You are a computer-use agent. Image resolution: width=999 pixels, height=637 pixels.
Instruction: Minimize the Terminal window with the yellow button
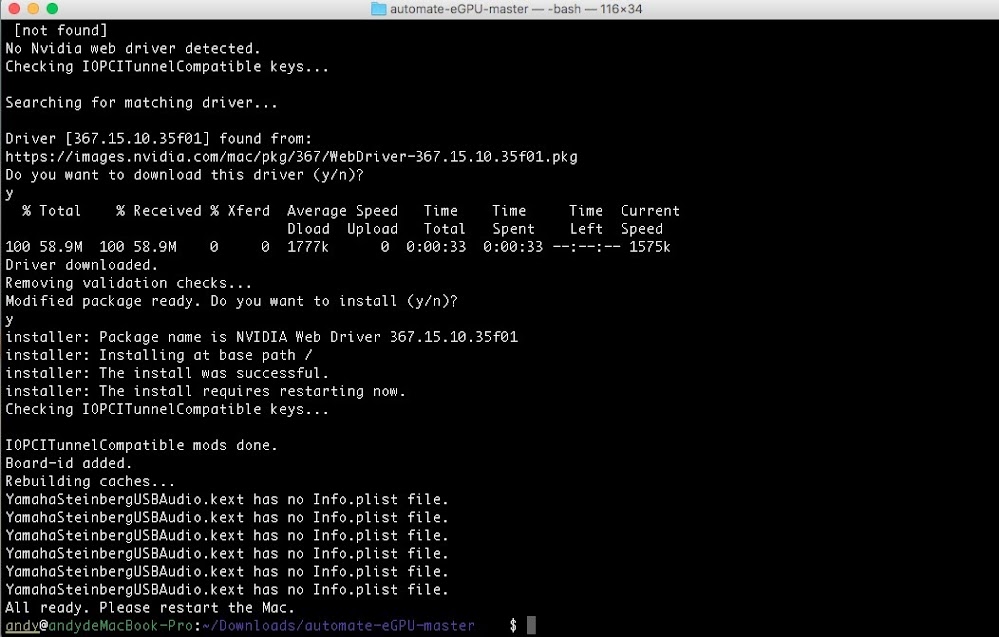point(33,8)
